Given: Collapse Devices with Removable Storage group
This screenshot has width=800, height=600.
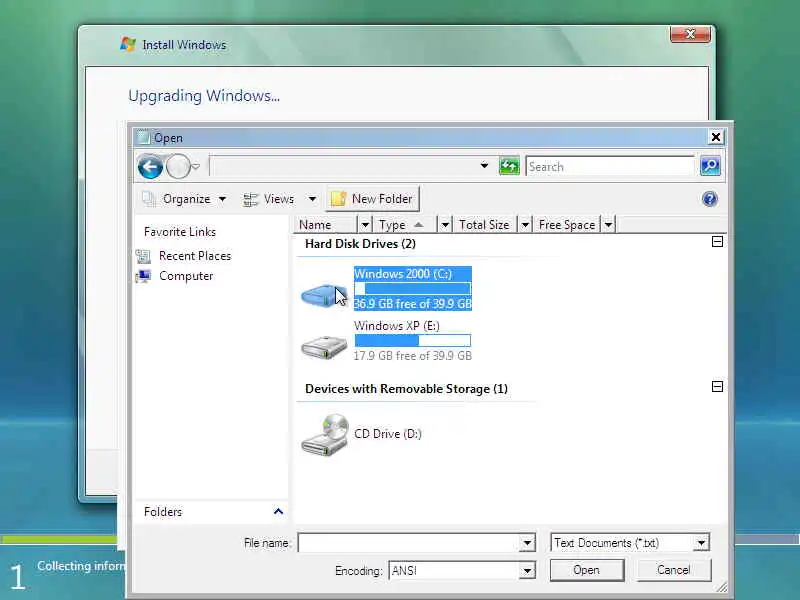Looking at the screenshot, I should tap(717, 387).
